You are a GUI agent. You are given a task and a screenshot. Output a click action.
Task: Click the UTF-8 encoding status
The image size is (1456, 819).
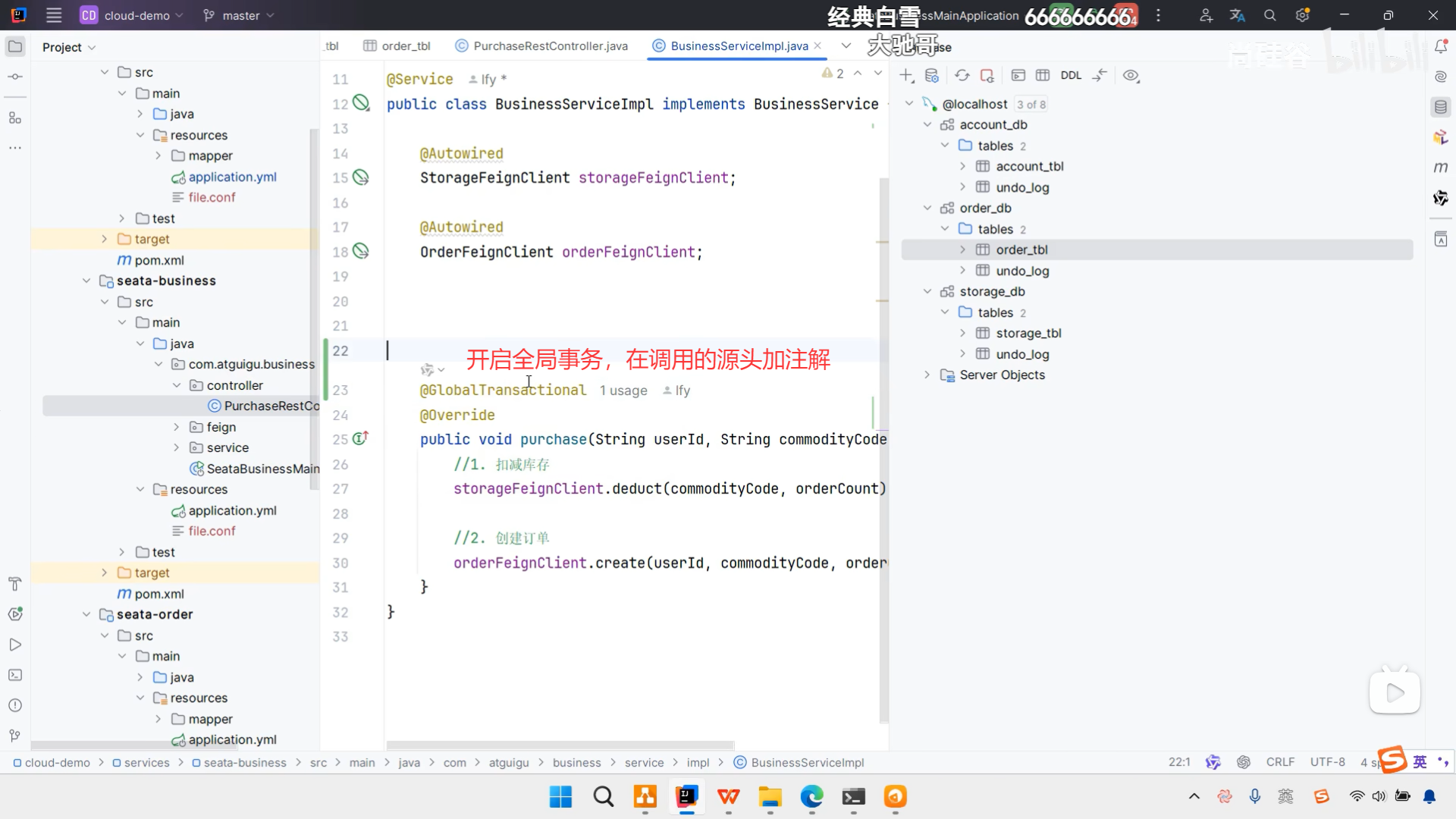coord(1327,762)
